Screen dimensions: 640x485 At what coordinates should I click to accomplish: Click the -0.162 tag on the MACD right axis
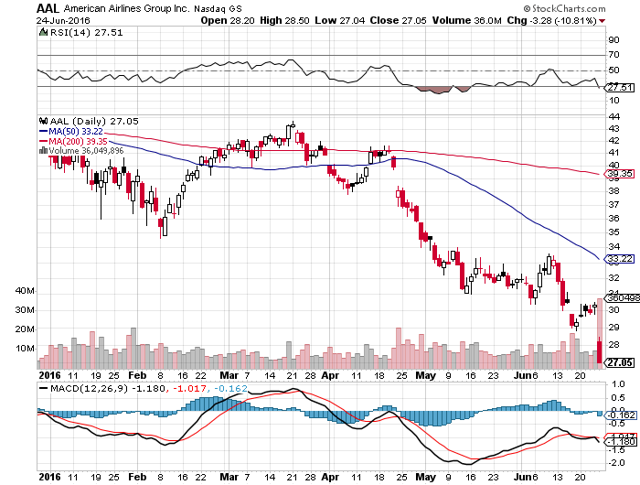(620, 415)
